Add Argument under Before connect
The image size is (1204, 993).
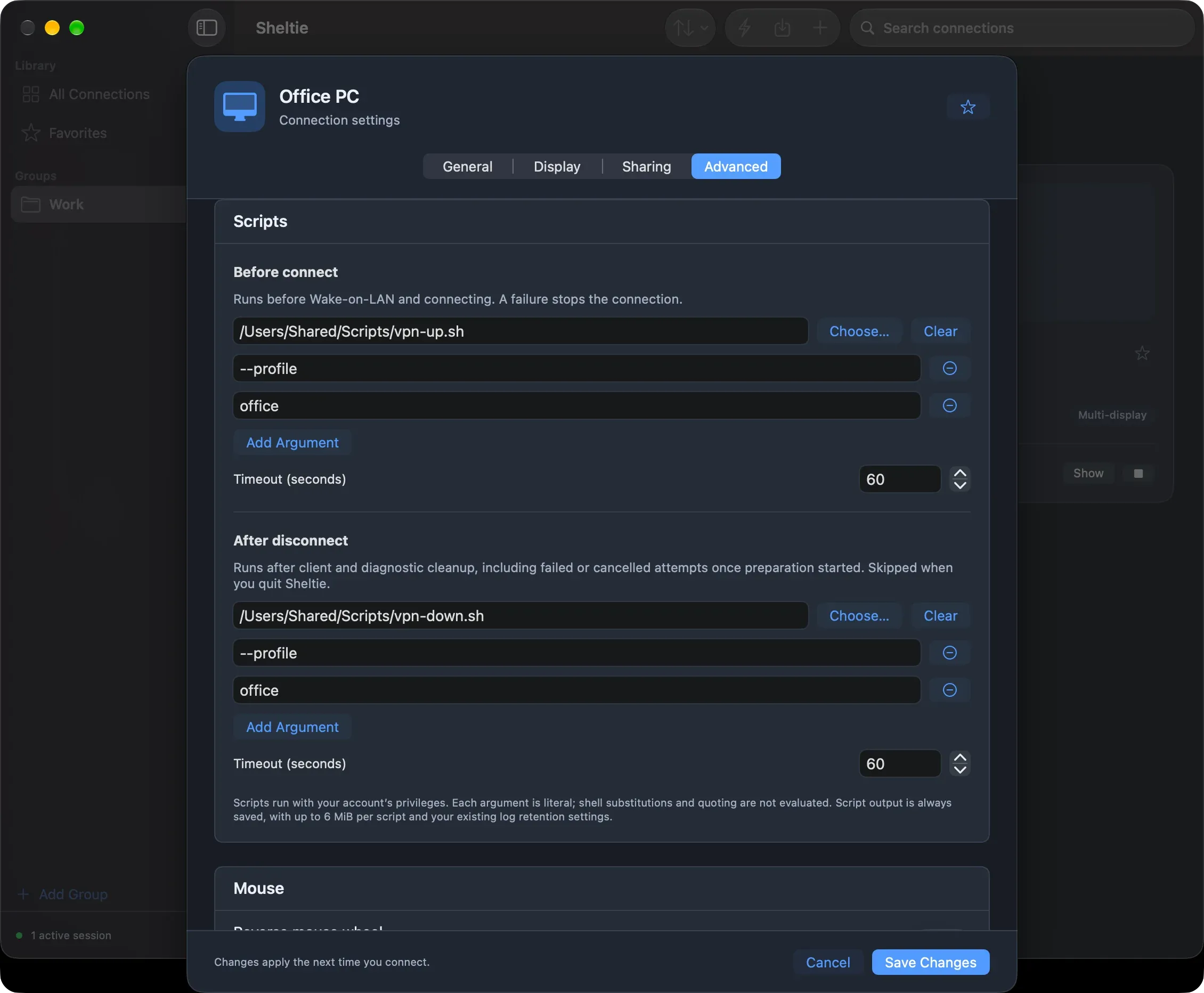pos(292,443)
